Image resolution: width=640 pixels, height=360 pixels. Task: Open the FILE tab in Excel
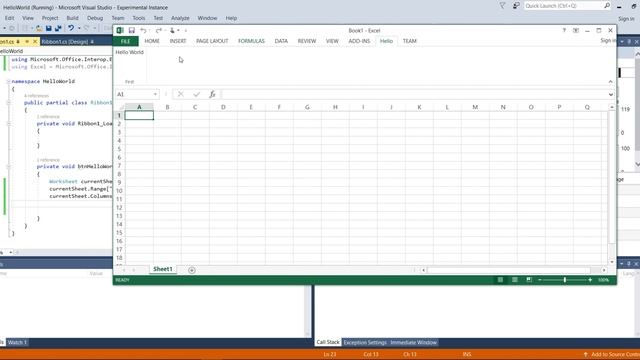(x=125, y=41)
